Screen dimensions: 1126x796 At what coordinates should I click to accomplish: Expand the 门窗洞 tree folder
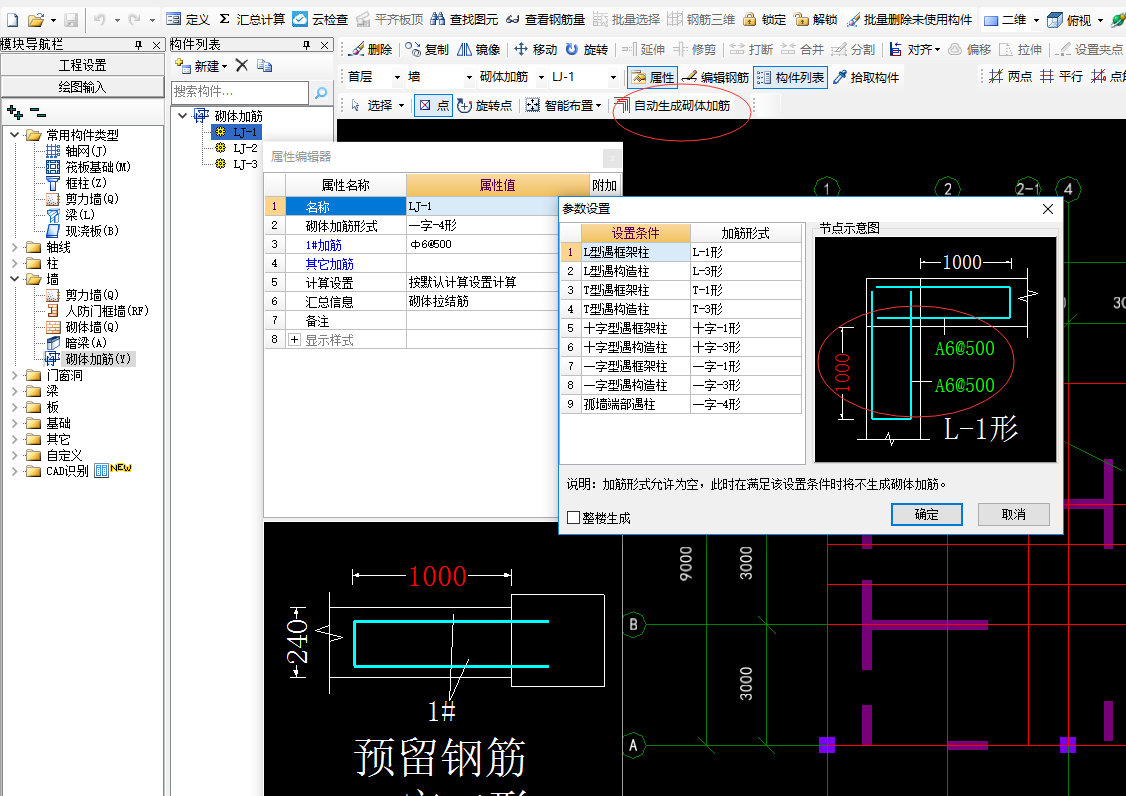coord(14,375)
